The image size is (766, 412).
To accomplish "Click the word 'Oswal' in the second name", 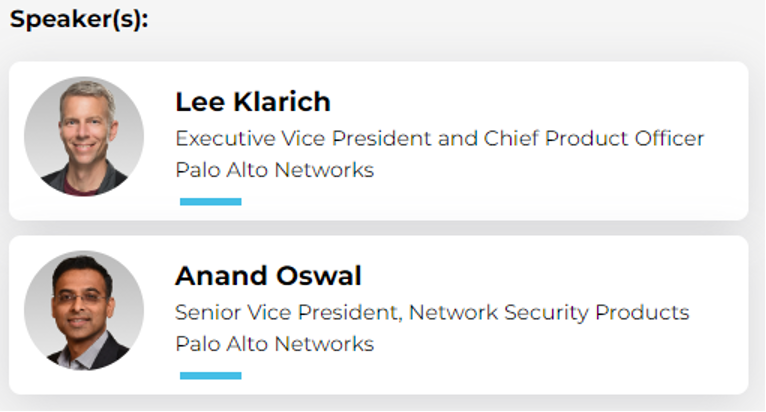I will (319, 276).
